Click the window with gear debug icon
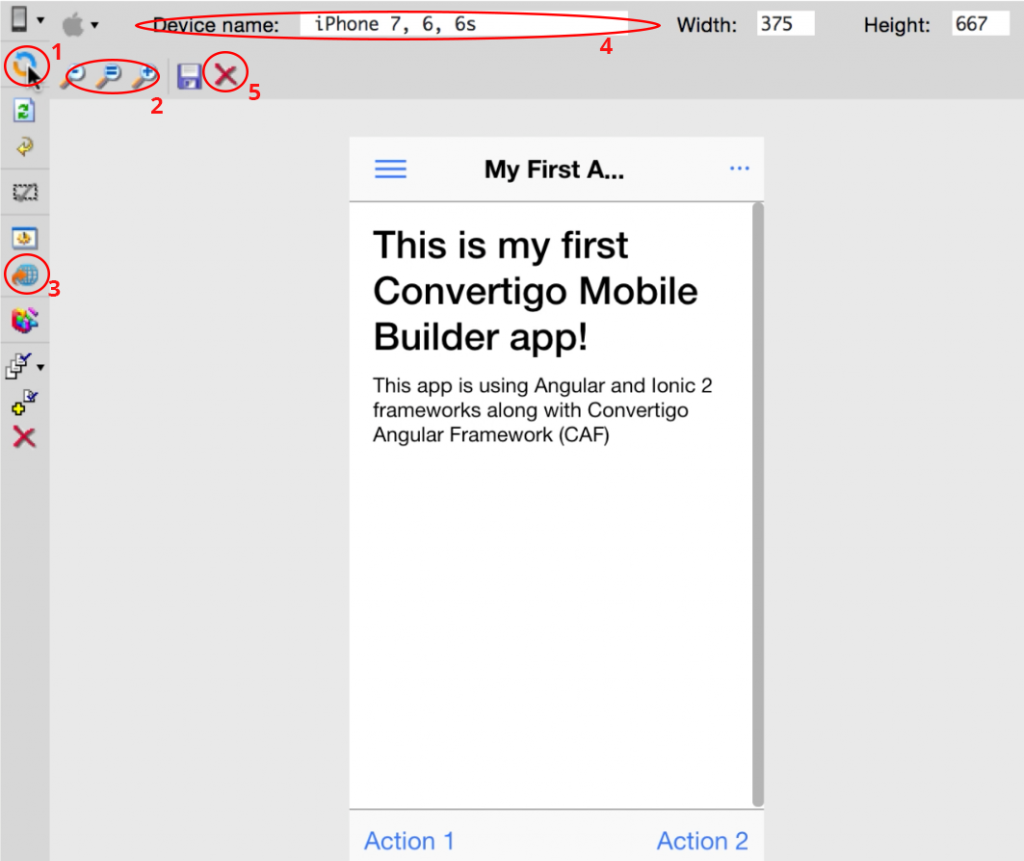This screenshot has width=1024, height=861. [x=25, y=238]
